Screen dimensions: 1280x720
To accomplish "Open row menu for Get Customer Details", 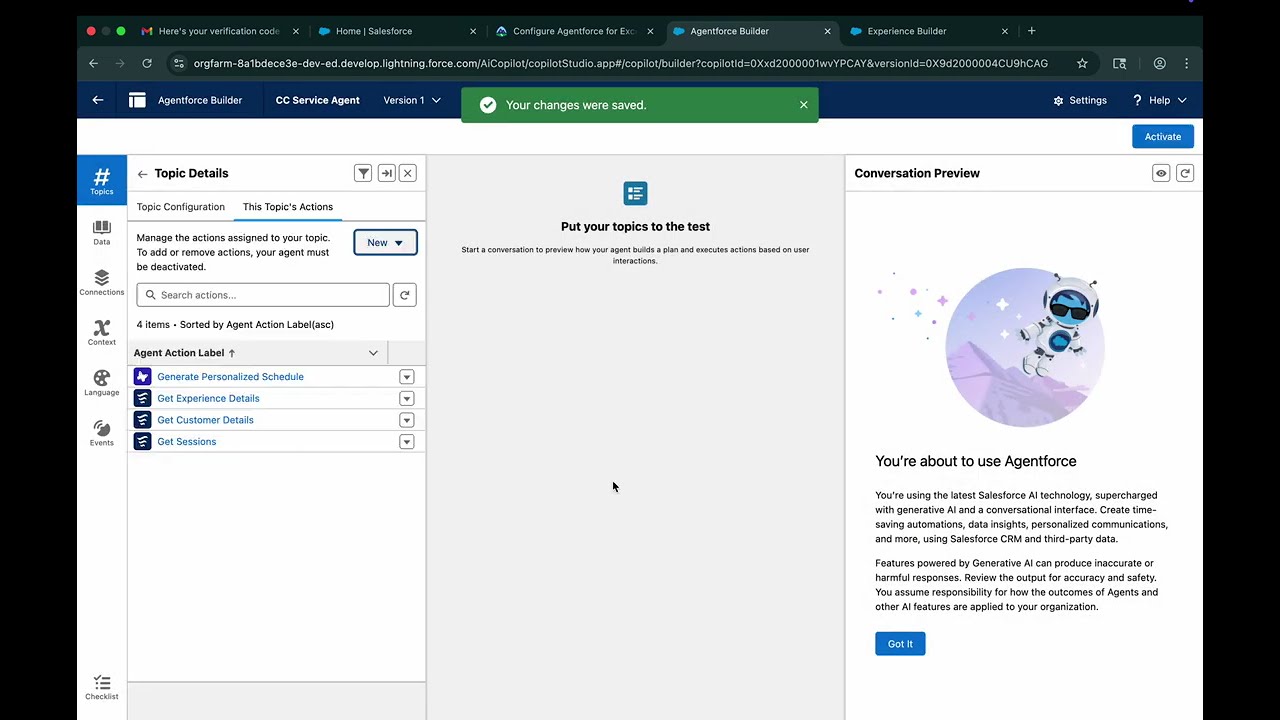I will tap(407, 420).
